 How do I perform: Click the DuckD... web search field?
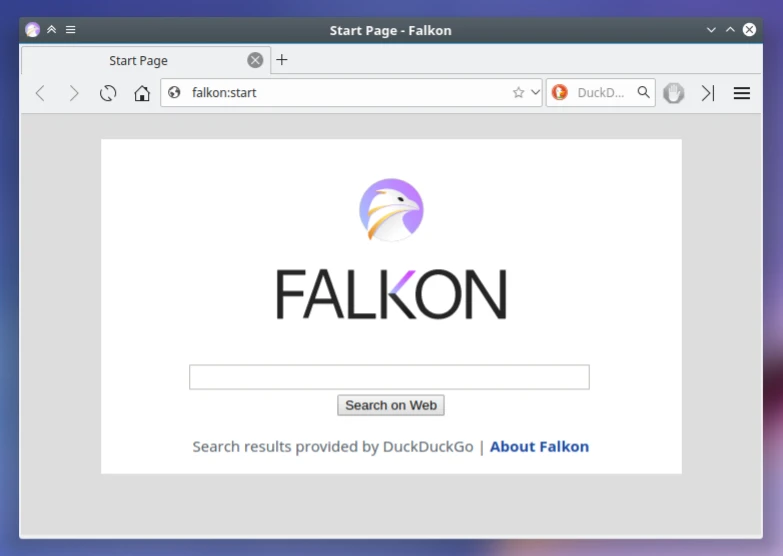(x=603, y=92)
